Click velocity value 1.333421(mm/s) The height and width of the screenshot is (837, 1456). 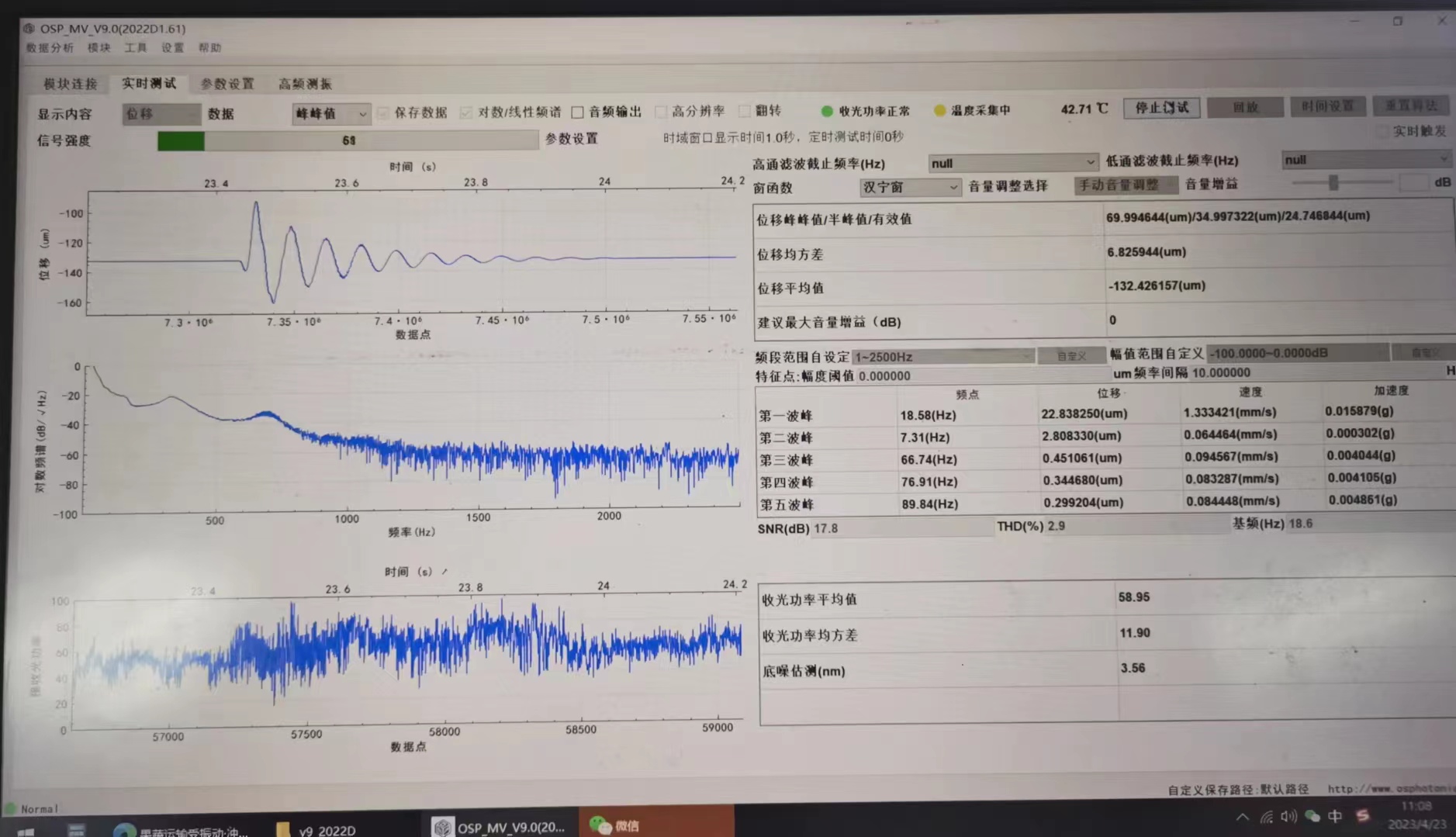[1230, 412]
